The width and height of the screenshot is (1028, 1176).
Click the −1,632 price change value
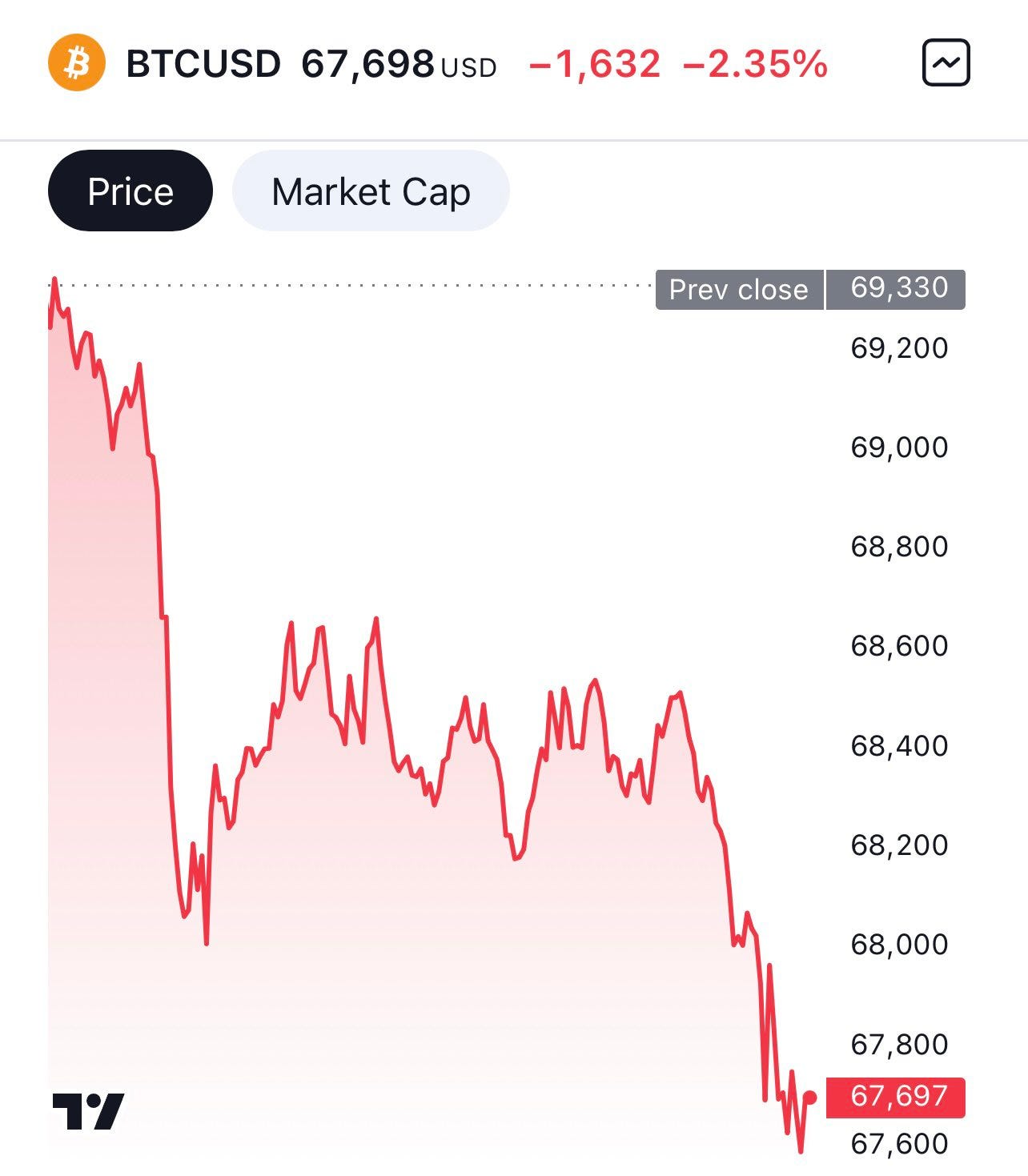click(595, 64)
